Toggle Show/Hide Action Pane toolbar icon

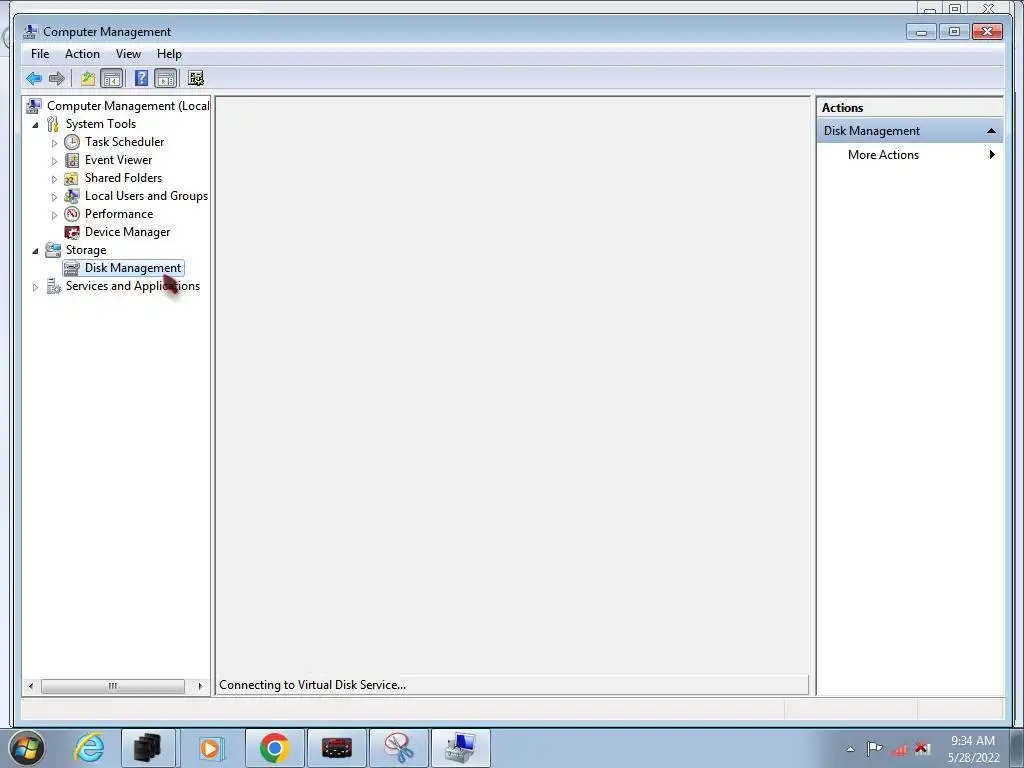pyautogui.click(x=166, y=79)
